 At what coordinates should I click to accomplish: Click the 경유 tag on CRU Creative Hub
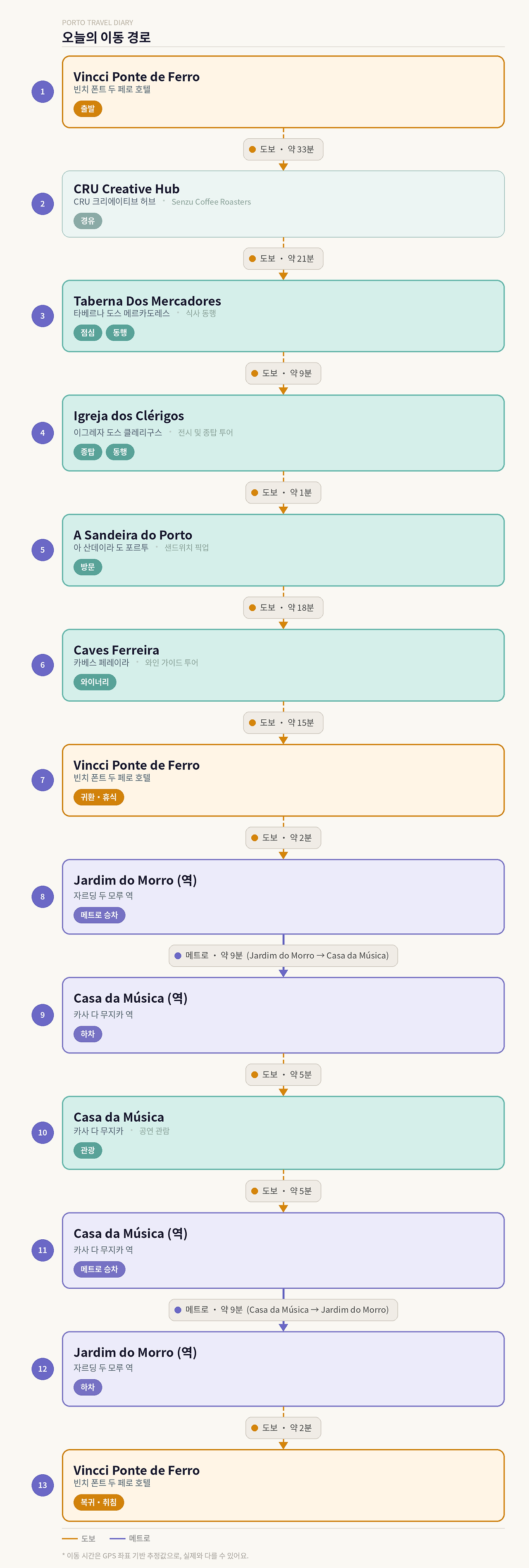(88, 221)
